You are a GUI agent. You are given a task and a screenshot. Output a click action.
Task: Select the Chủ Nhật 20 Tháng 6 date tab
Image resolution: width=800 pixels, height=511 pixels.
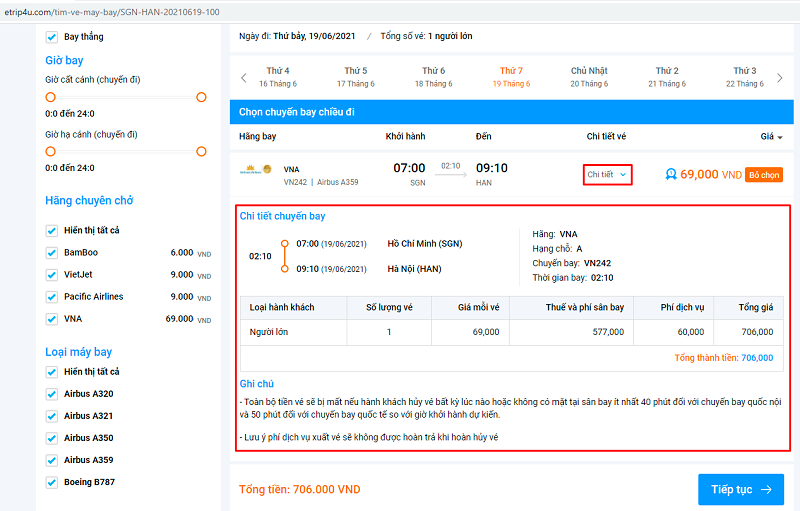click(x=589, y=77)
